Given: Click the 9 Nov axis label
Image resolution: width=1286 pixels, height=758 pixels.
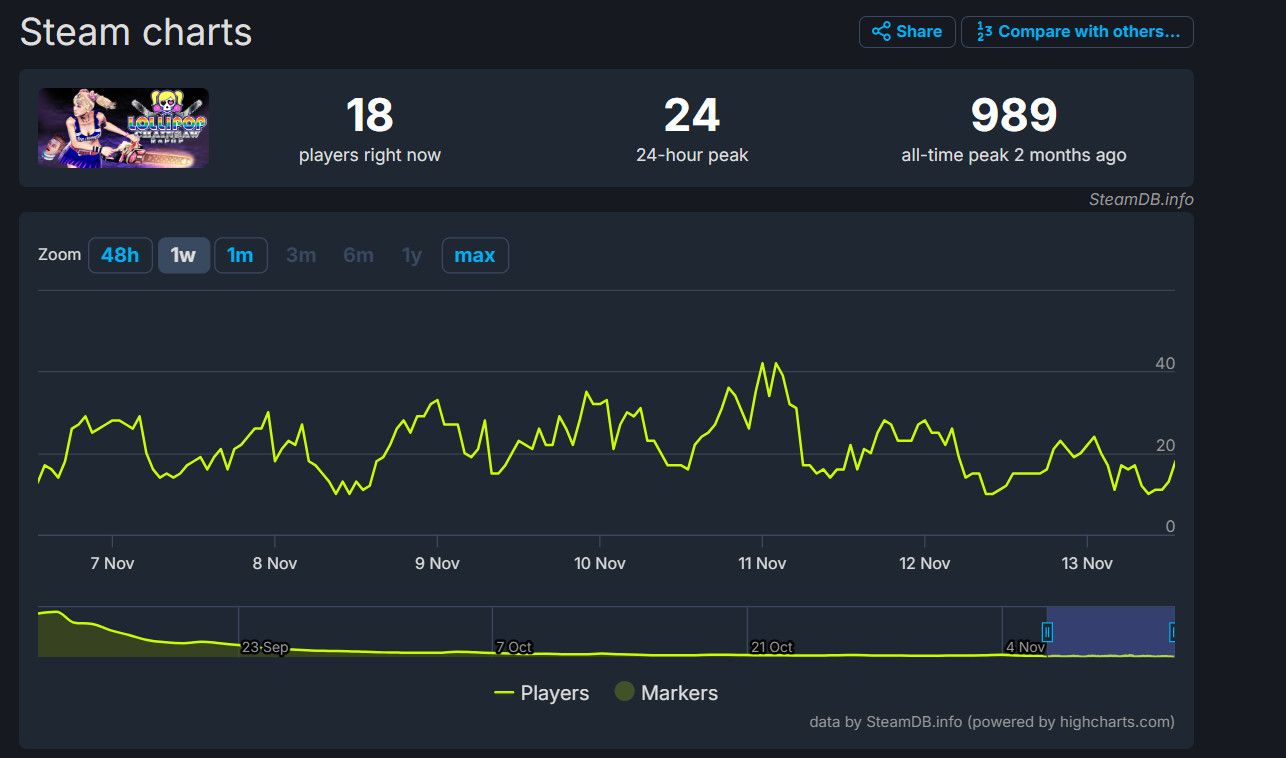Looking at the screenshot, I should (437, 563).
